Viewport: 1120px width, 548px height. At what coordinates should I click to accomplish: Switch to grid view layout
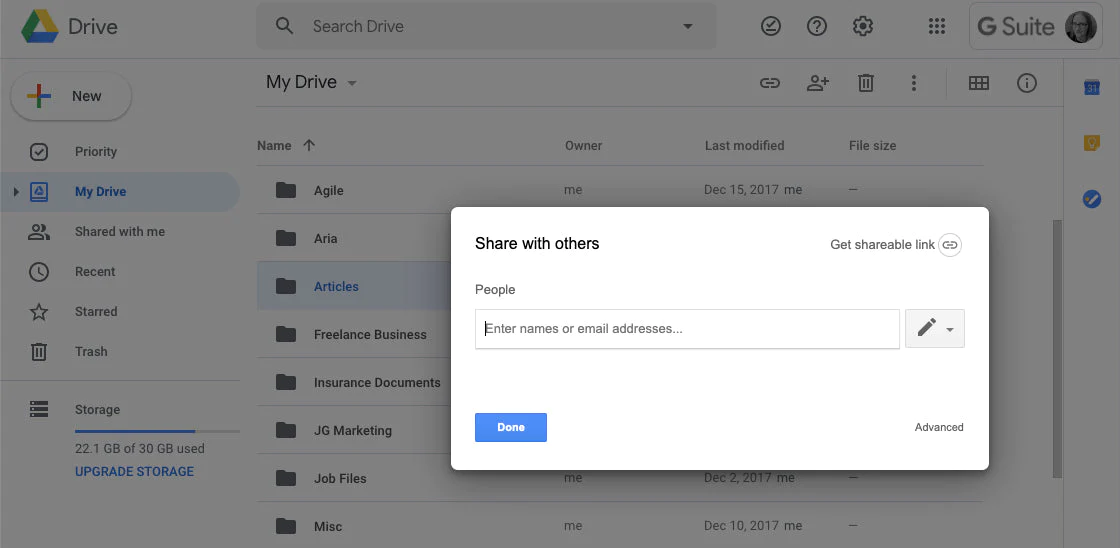[x=979, y=83]
